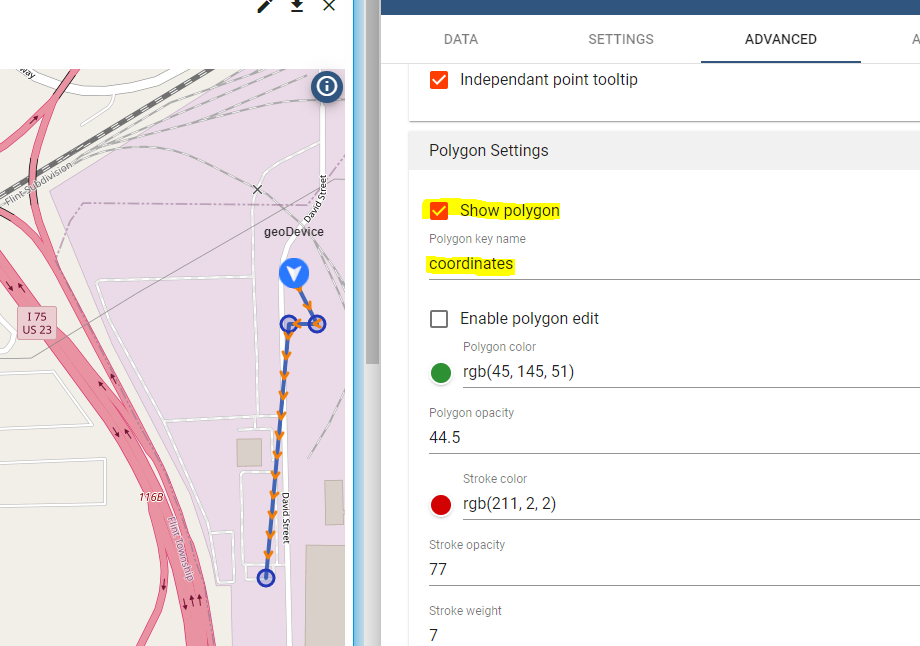Toggle the Show polygon checkbox
The height and width of the screenshot is (646, 920).
pyautogui.click(x=439, y=211)
